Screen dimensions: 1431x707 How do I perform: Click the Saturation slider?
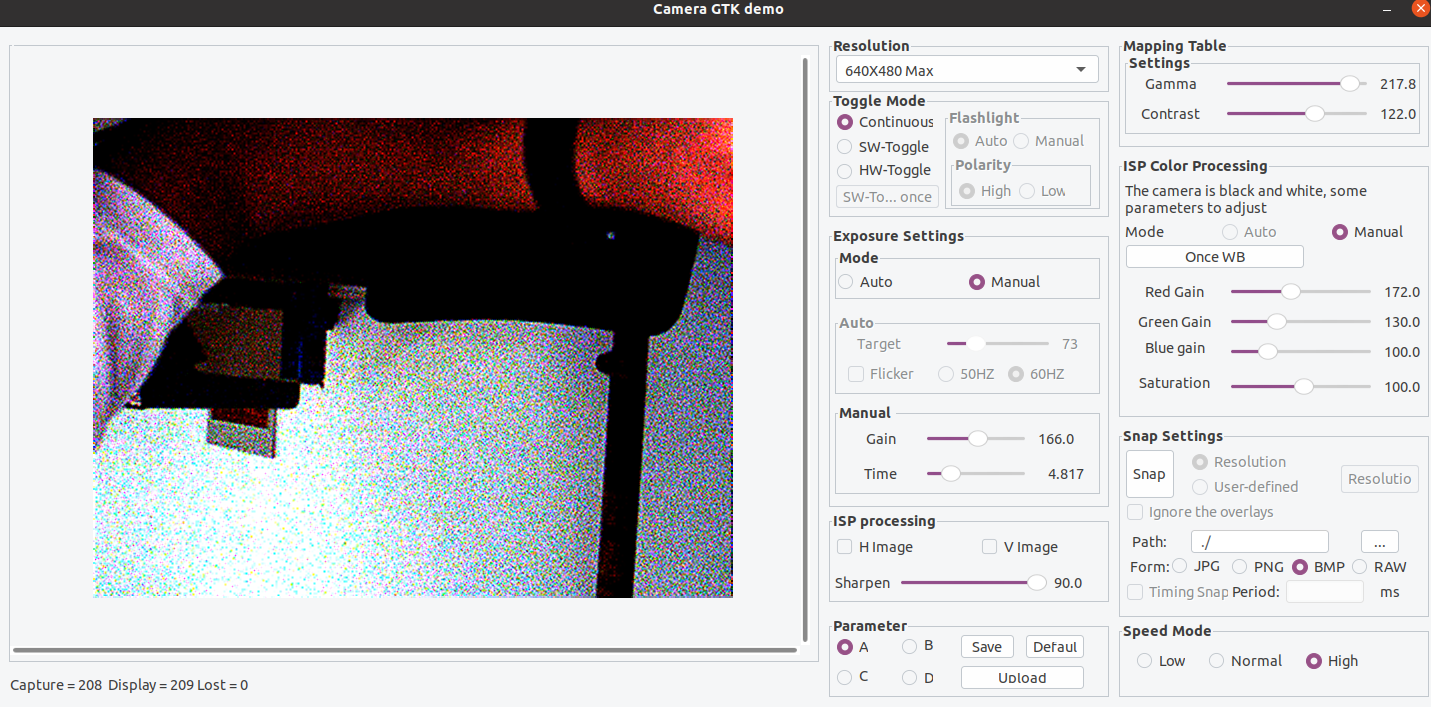pyautogui.click(x=1301, y=386)
